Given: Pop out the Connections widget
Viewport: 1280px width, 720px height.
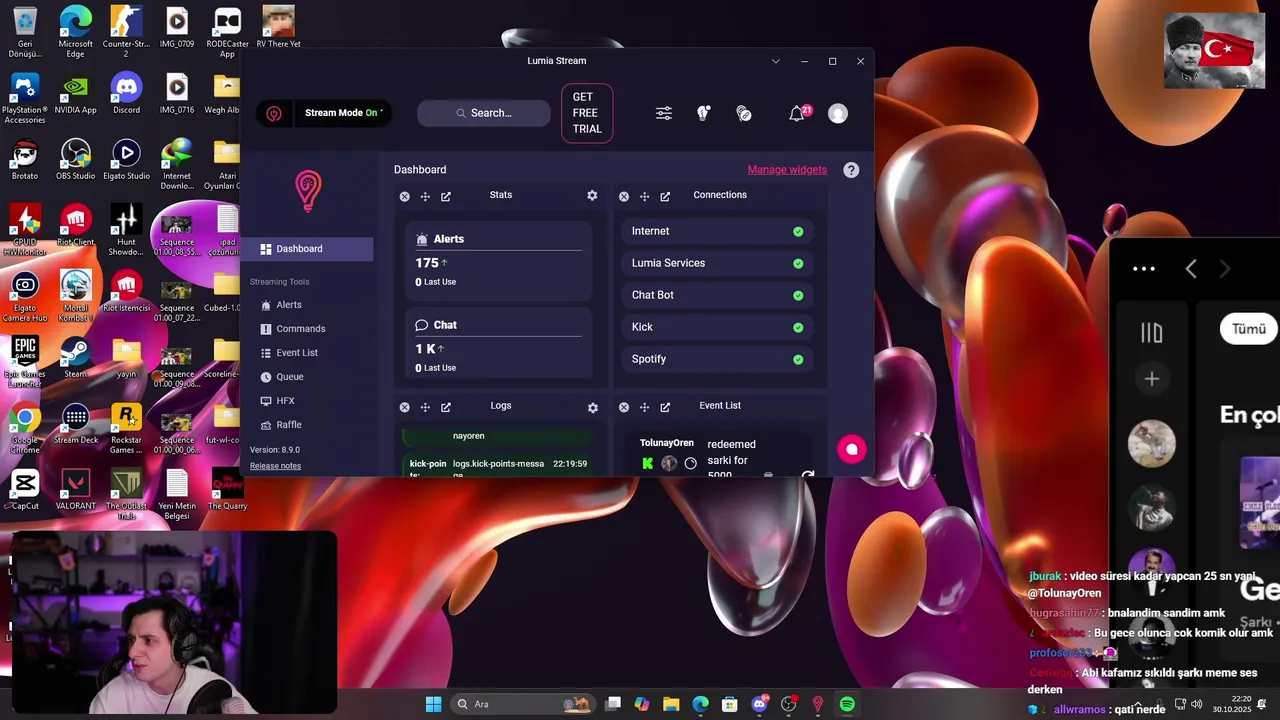Looking at the screenshot, I should click(x=665, y=196).
